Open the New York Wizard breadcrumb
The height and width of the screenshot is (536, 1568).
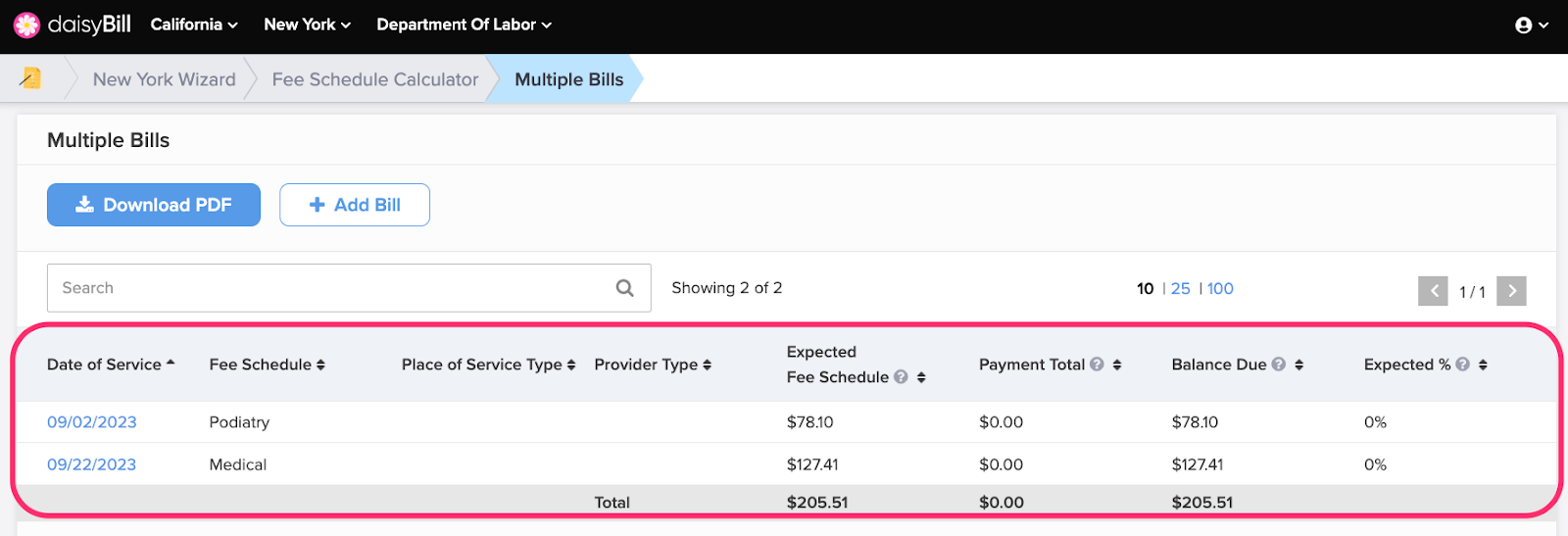pyautogui.click(x=164, y=79)
